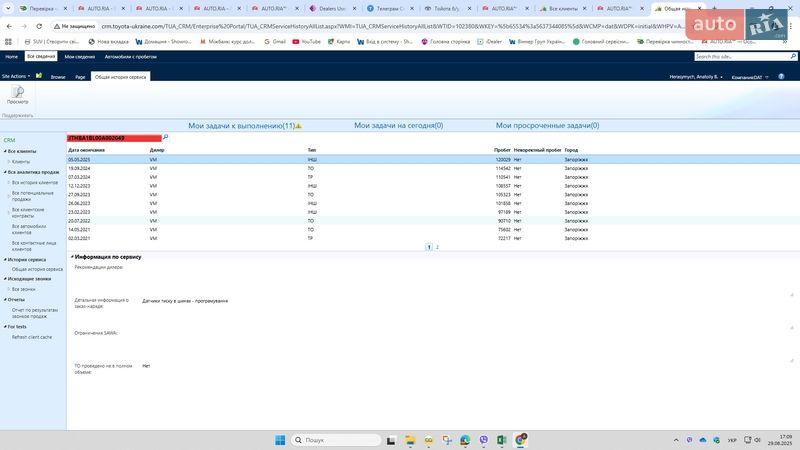This screenshot has height=450, width=800.
Task: Collapse the Все клиенты sidebar section
Action: pyautogui.click(x=4, y=151)
